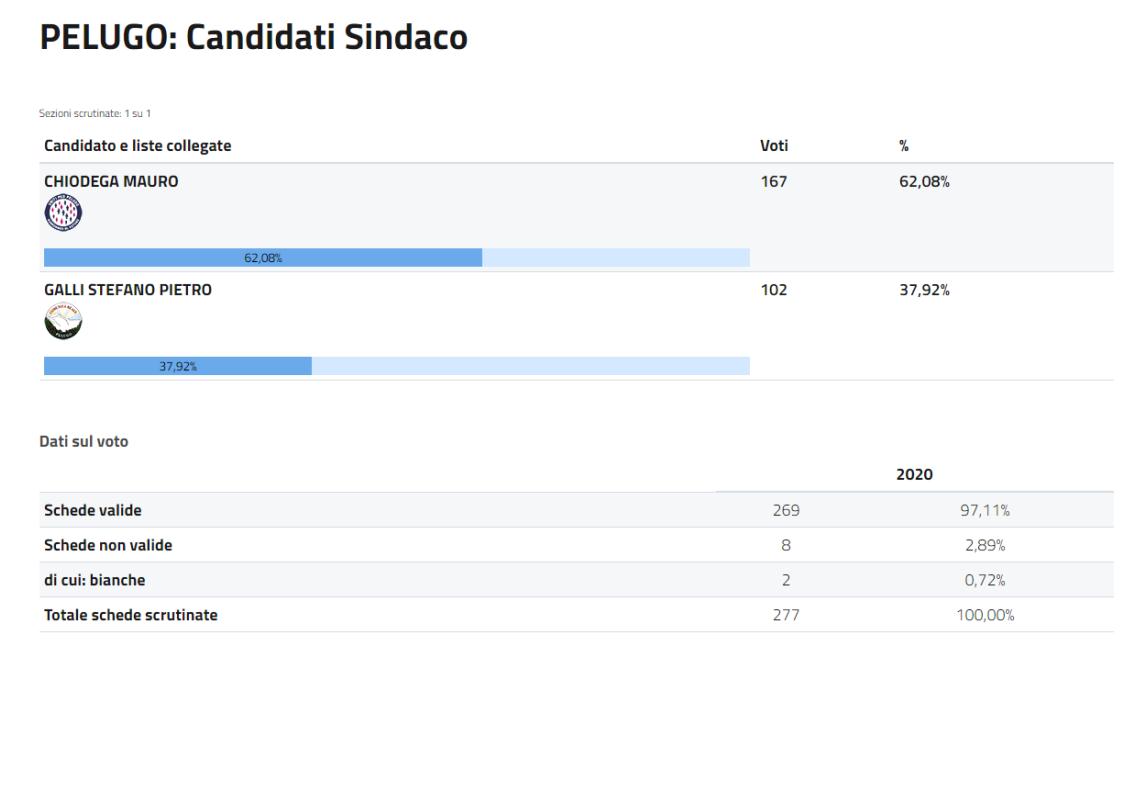
Task: Click the 'Voti' column header
Action: point(774,146)
